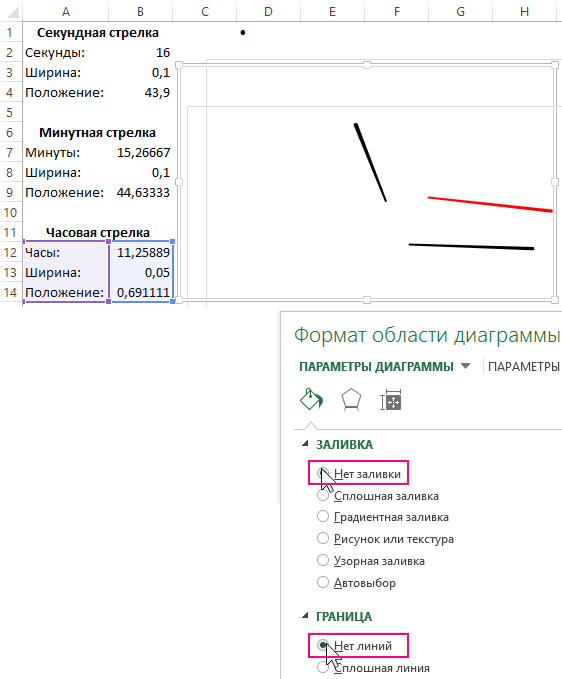Select column E header
The height and width of the screenshot is (679, 562).
point(333,11)
